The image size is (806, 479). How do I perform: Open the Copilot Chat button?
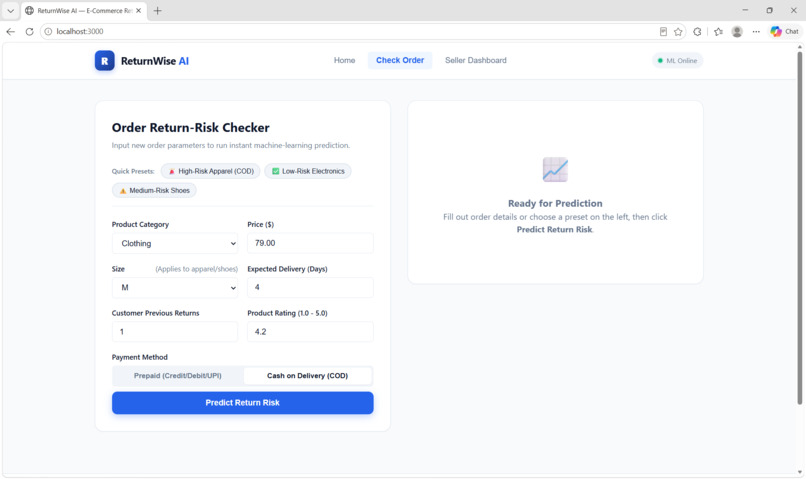pos(784,31)
